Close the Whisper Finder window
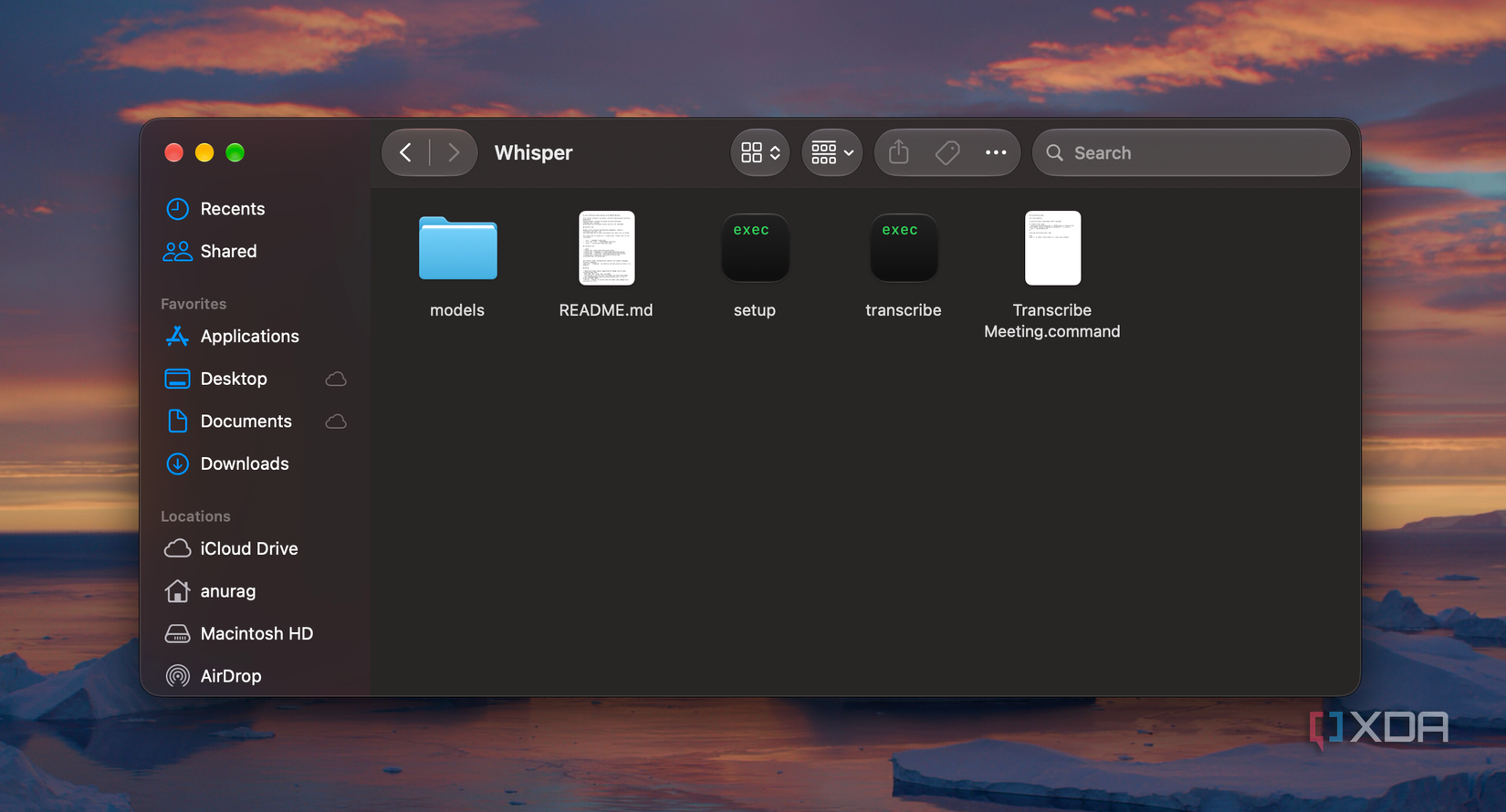 [x=173, y=152]
